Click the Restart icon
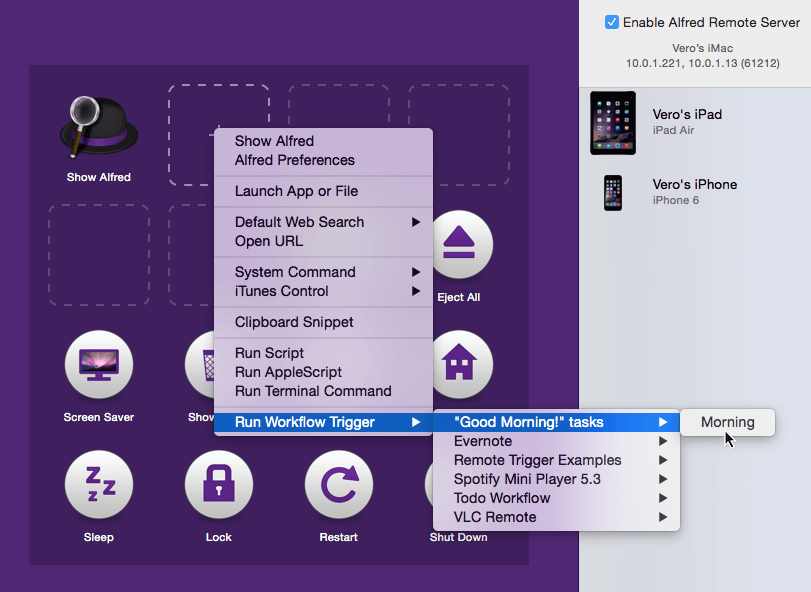811x592 pixels. click(x=338, y=485)
